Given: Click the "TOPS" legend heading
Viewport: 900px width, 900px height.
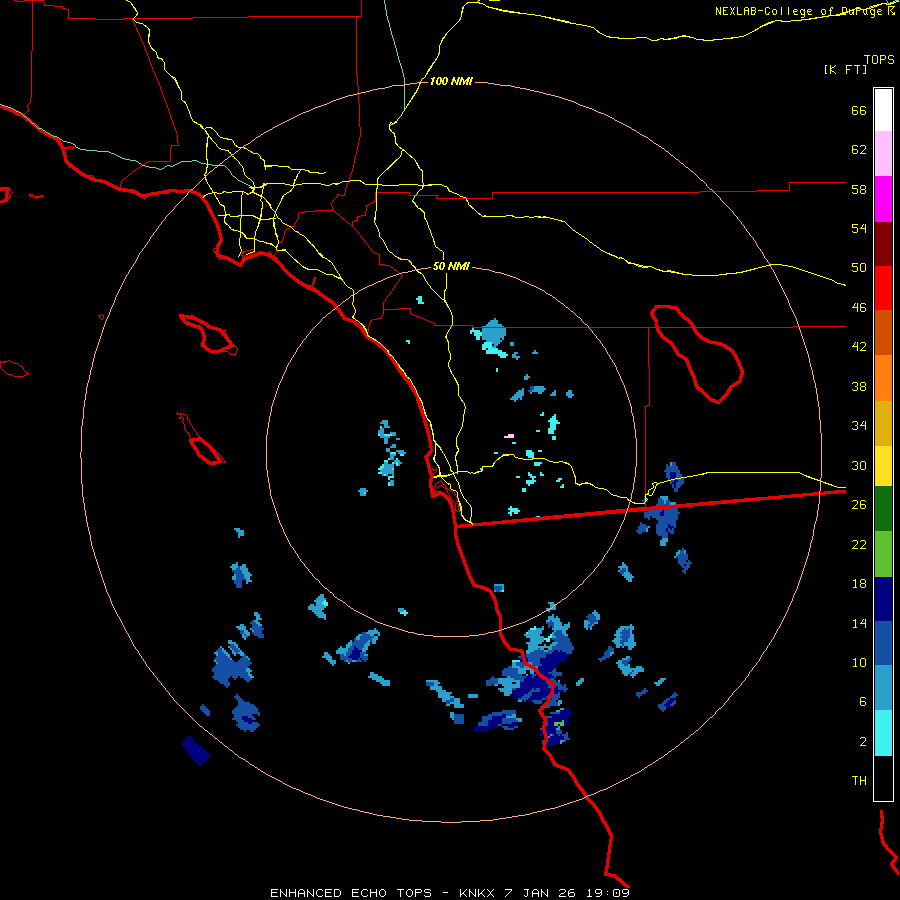Looking at the screenshot, I should (879, 59).
